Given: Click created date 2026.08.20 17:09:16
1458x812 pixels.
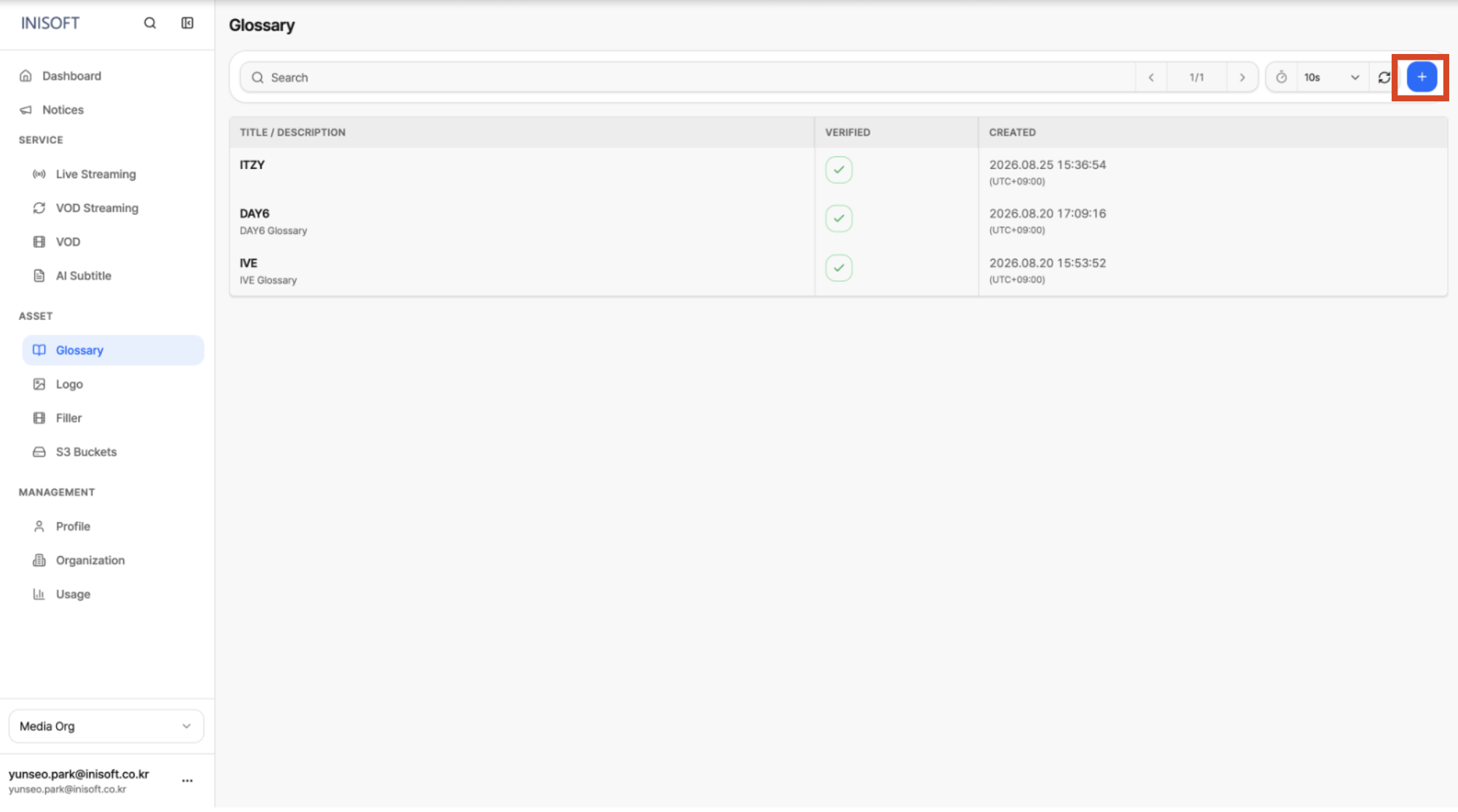Looking at the screenshot, I should coord(1048,214).
